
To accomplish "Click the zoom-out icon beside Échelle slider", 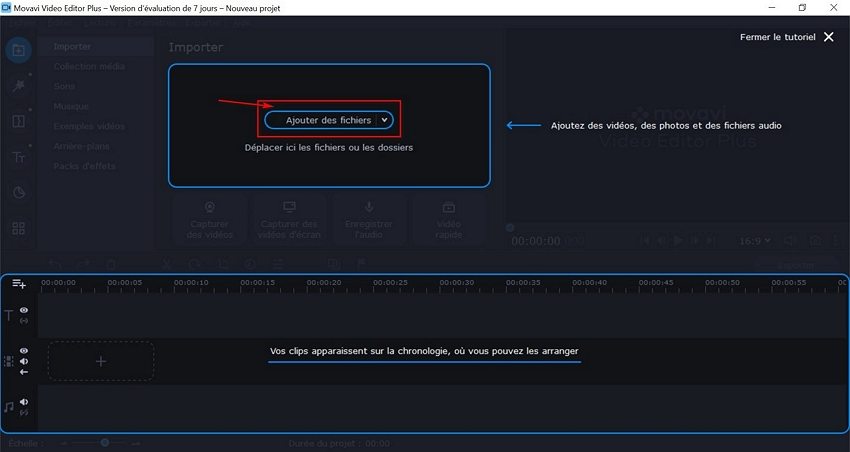I will coord(64,443).
